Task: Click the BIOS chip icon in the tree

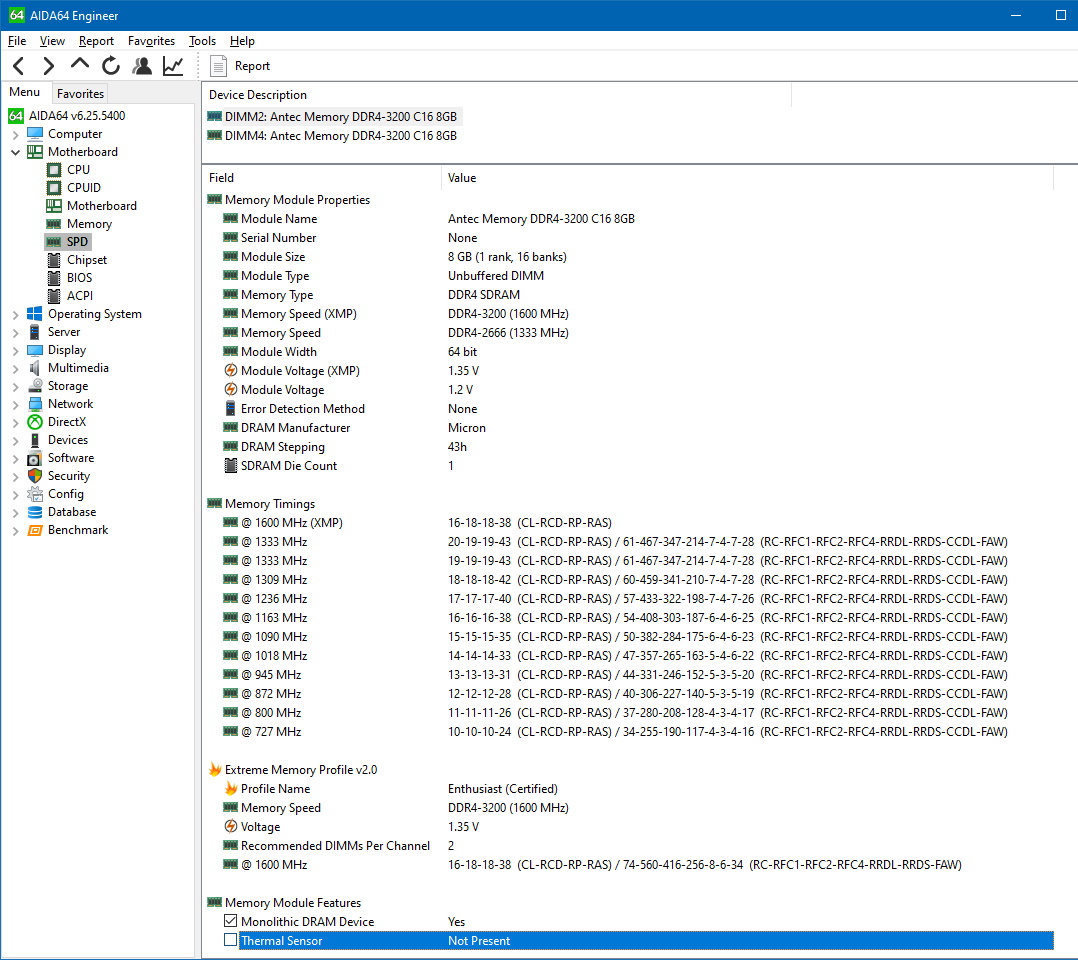Action: point(54,278)
